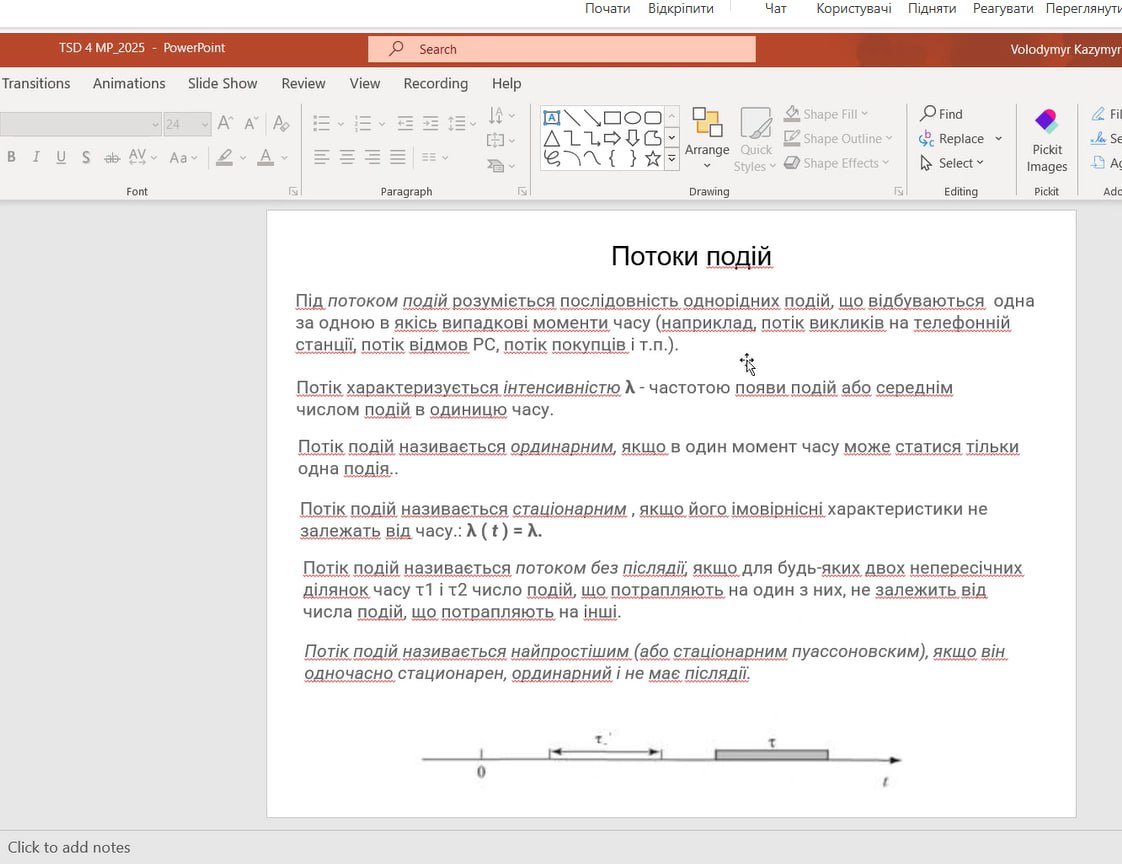The width and height of the screenshot is (1122, 864).
Task: Click the font color swatch
Action: pos(265,157)
